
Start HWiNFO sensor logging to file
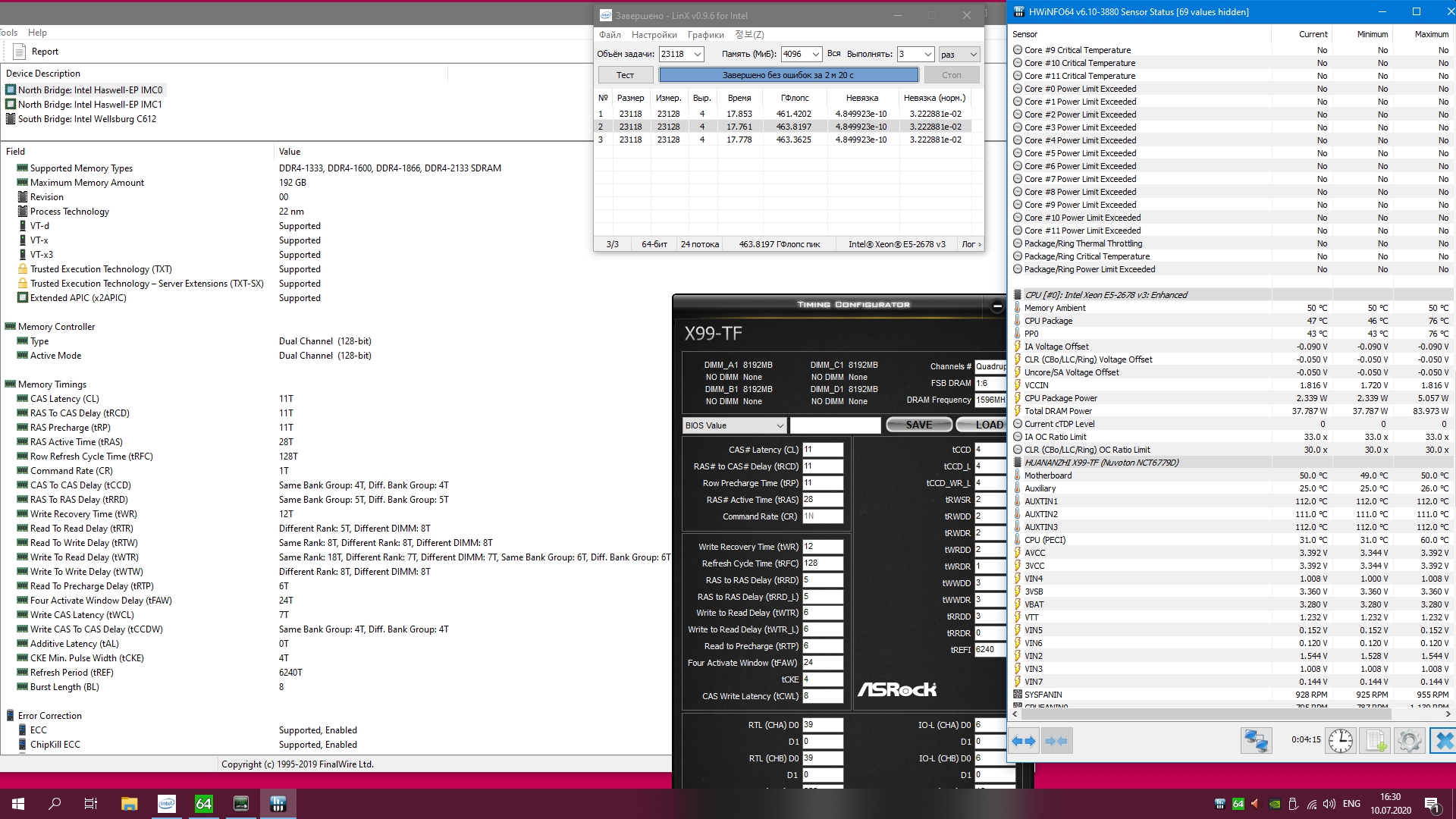(1375, 741)
